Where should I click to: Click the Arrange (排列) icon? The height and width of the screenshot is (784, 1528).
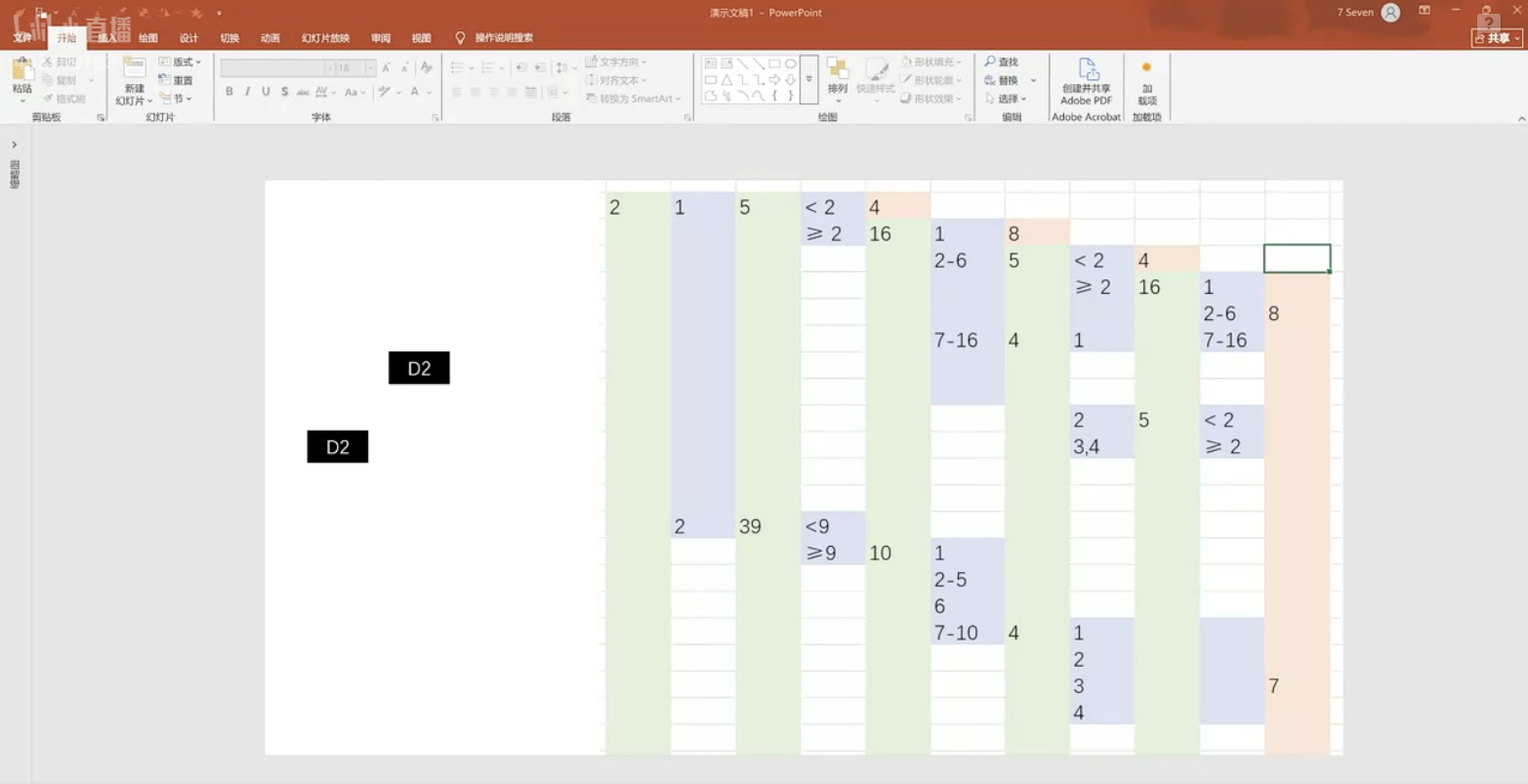(x=837, y=70)
